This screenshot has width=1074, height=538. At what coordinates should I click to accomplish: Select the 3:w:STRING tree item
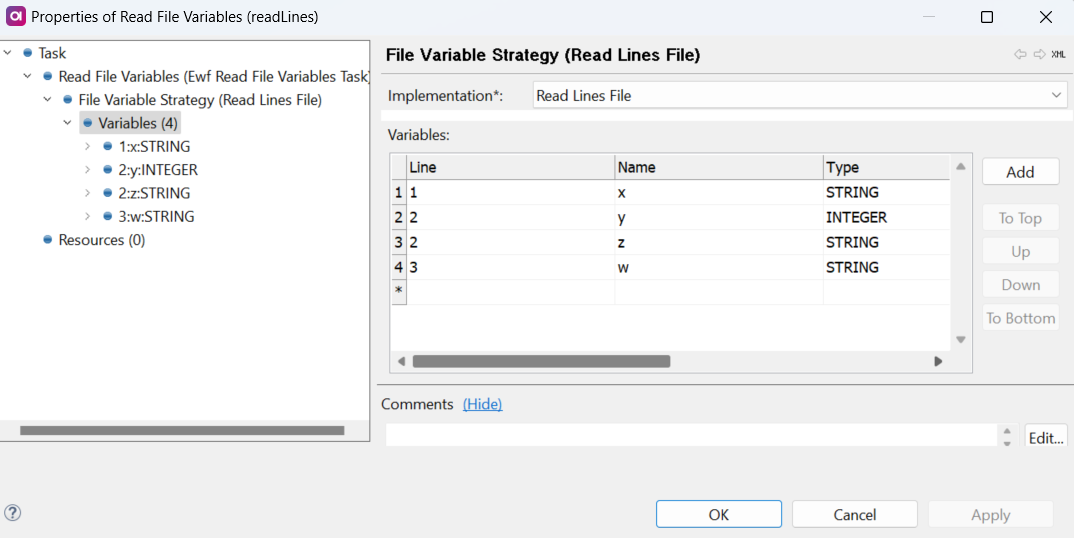(x=156, y=216)
